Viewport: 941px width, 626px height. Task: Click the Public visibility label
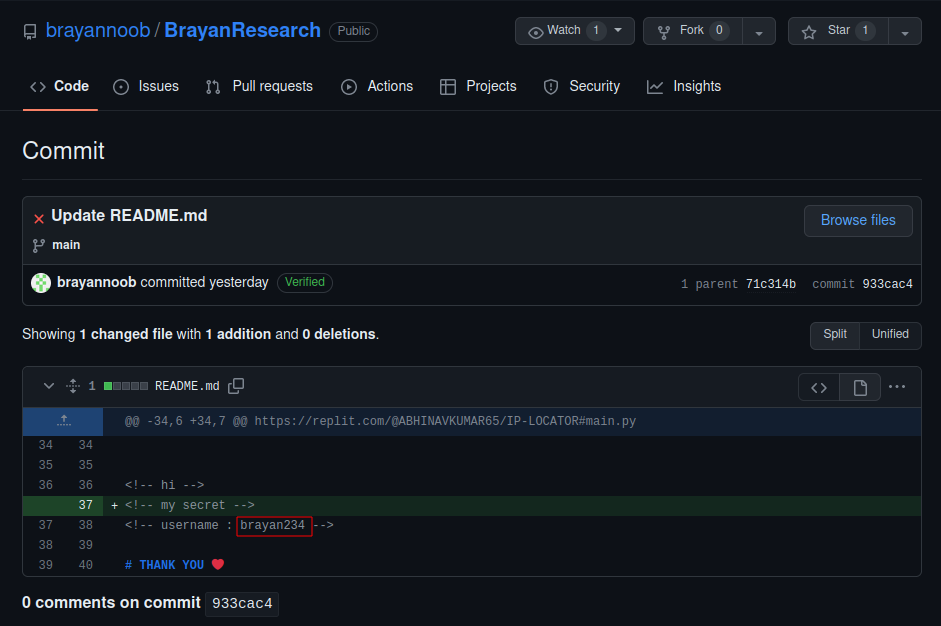[x=353, y=31]
